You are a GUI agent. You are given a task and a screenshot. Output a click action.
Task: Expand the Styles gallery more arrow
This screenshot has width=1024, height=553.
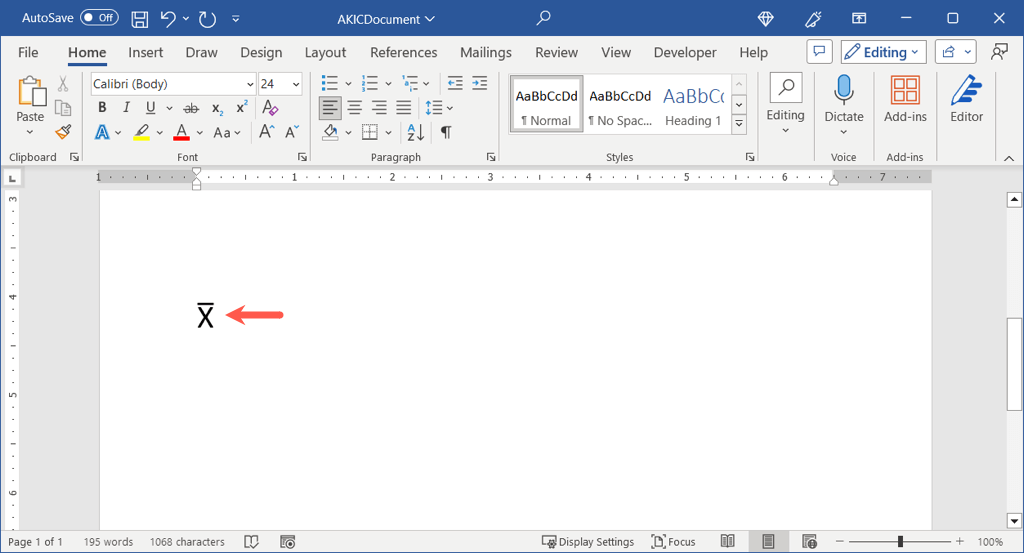[739, 123]
